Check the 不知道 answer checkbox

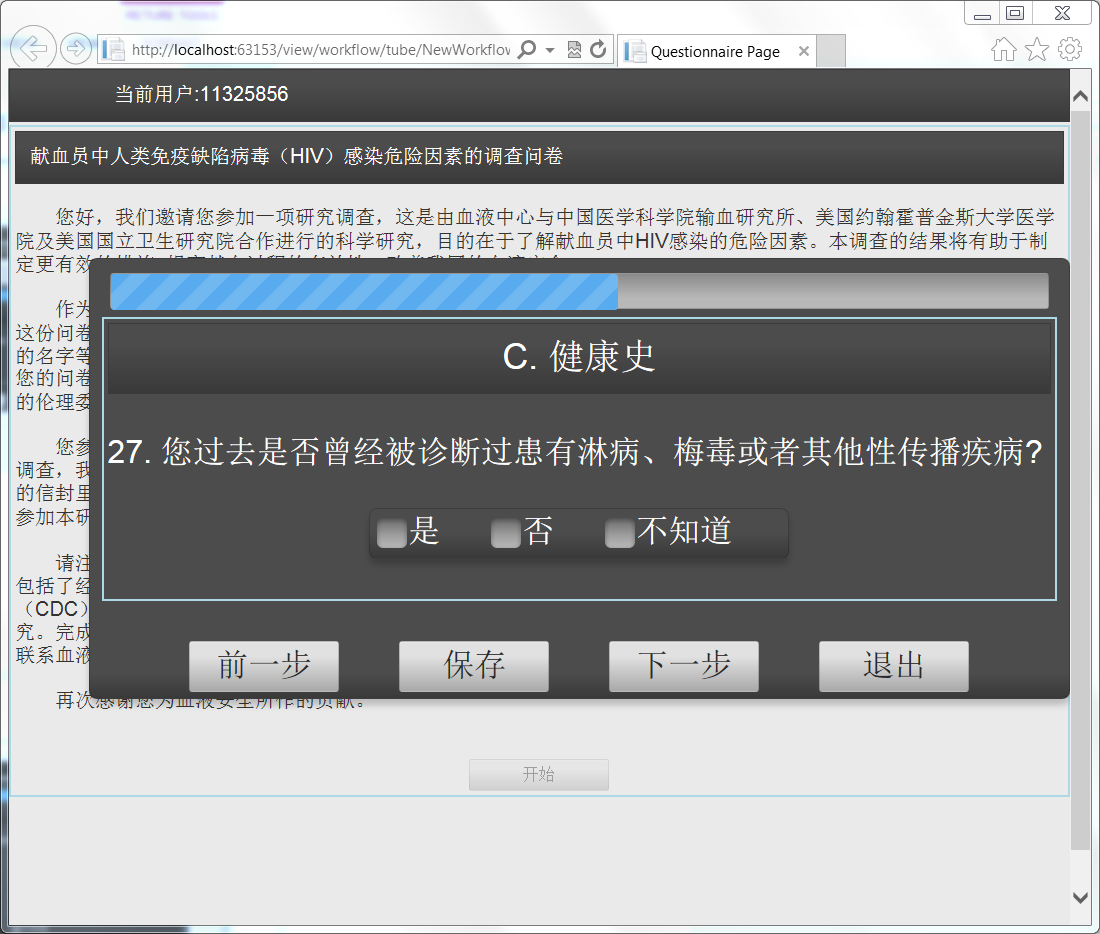point(620,533)
